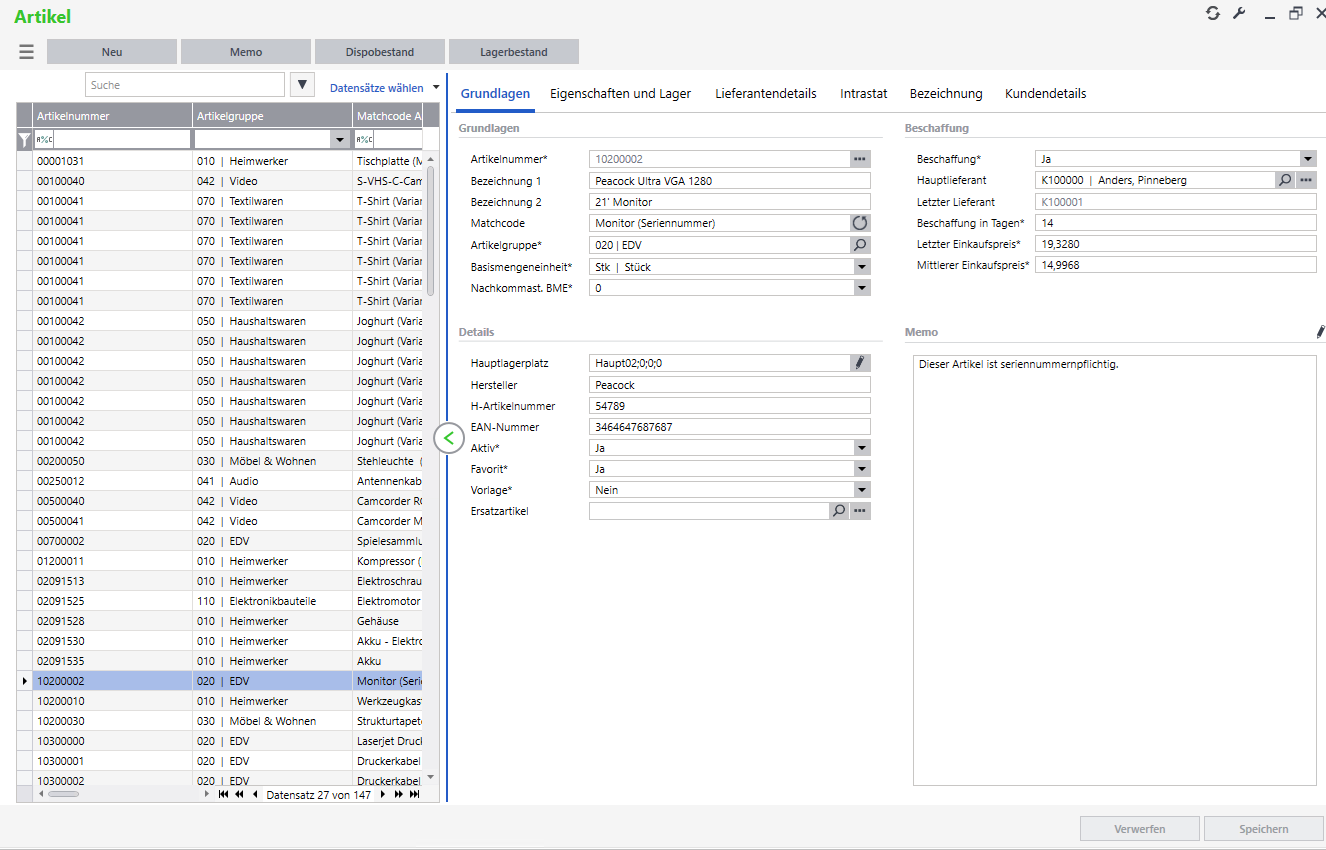Click the Lagerbestand button

pos(514,52)
